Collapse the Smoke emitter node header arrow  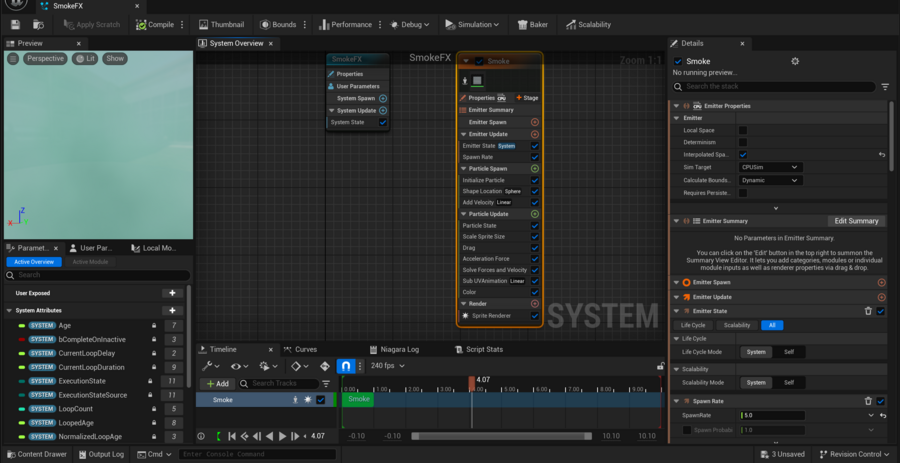pos(465,61)
